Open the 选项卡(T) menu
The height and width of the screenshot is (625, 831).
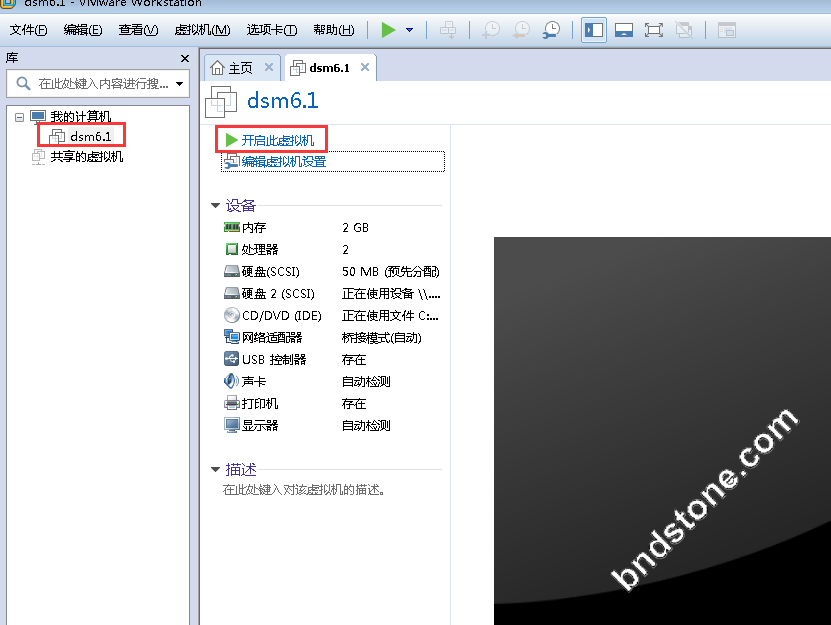(272, 30)
